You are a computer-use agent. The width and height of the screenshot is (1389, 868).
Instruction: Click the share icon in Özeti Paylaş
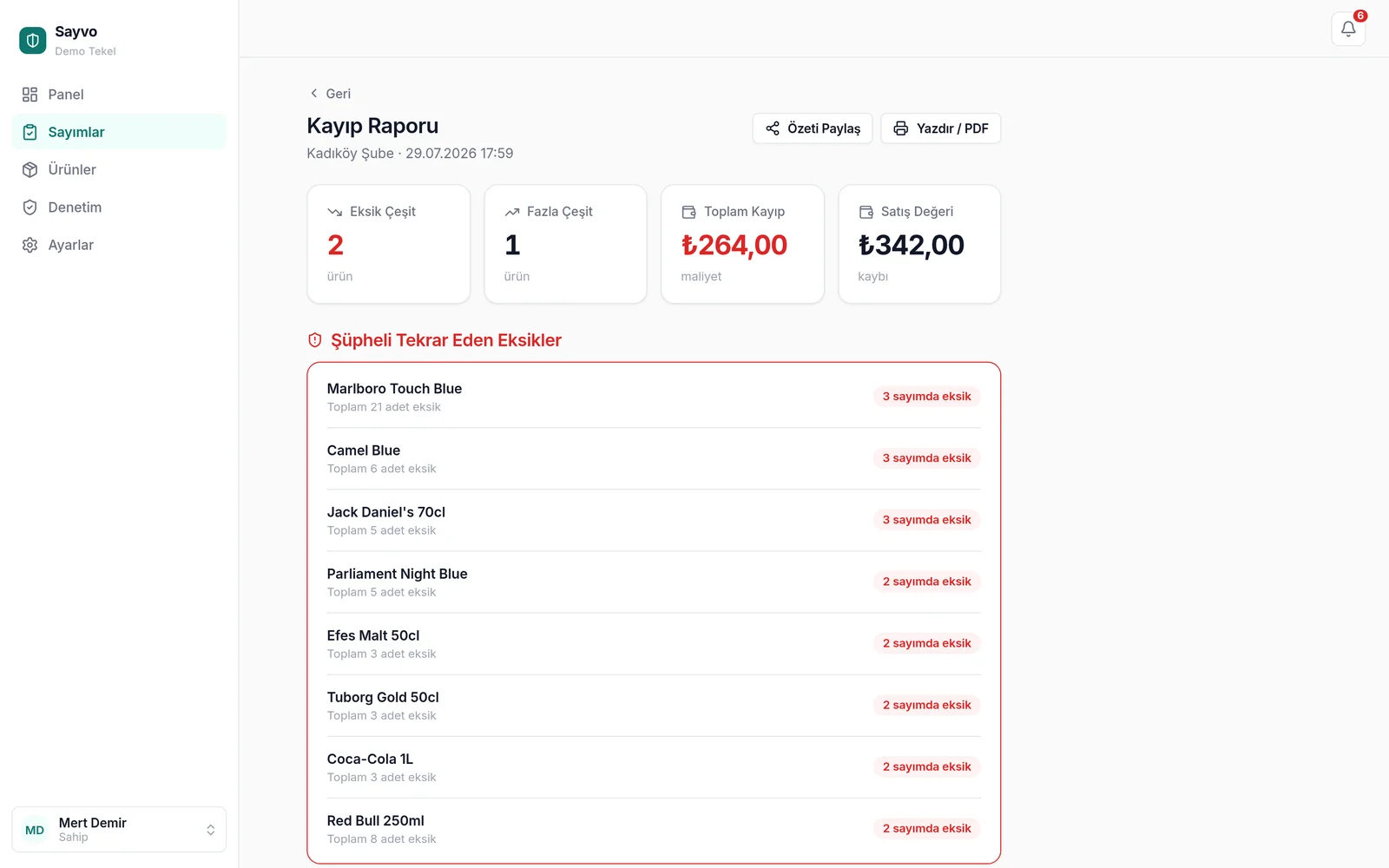click(x=773, y=128)
